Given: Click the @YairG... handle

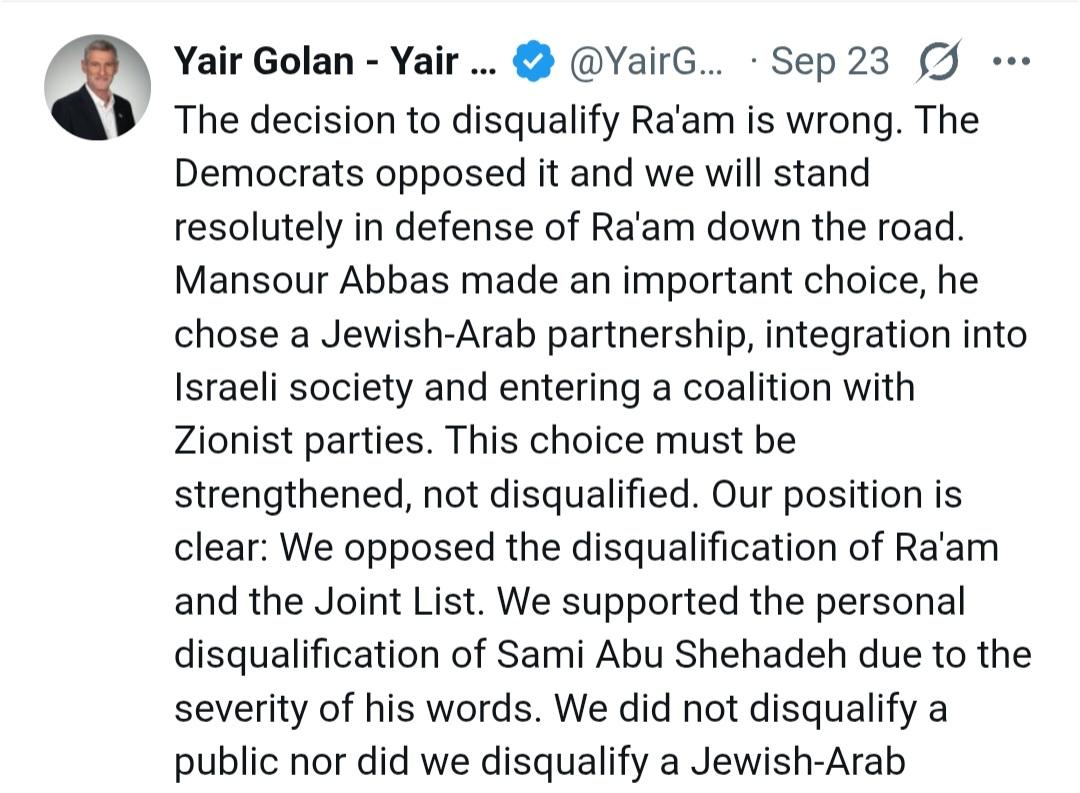Looking at the screenshot, I should point(645,61).
